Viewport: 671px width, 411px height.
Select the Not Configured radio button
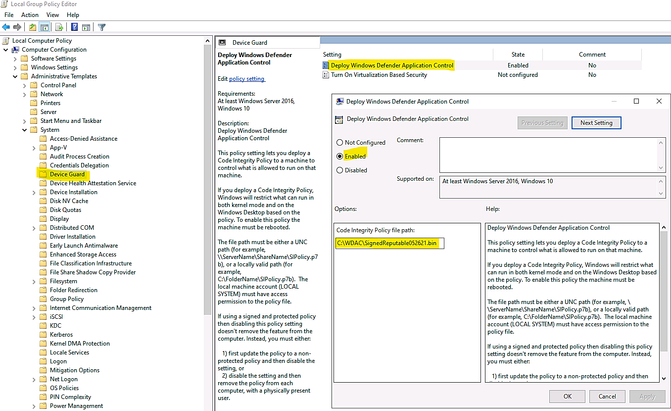pyautogui.click(x=340, y=143)
